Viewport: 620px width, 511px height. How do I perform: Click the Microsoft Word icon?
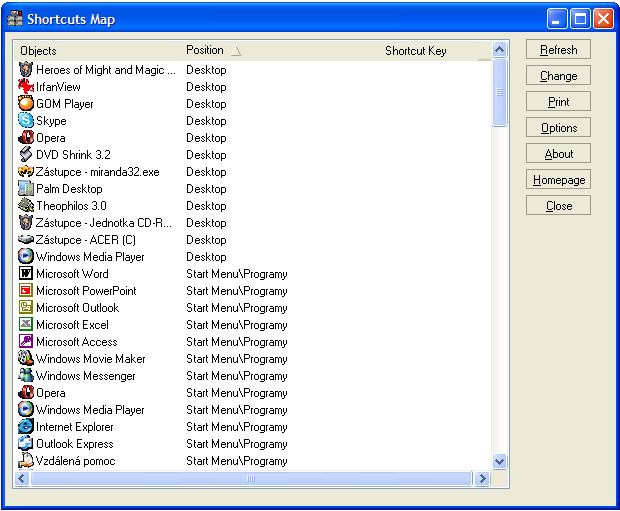(x=26, y=274)
